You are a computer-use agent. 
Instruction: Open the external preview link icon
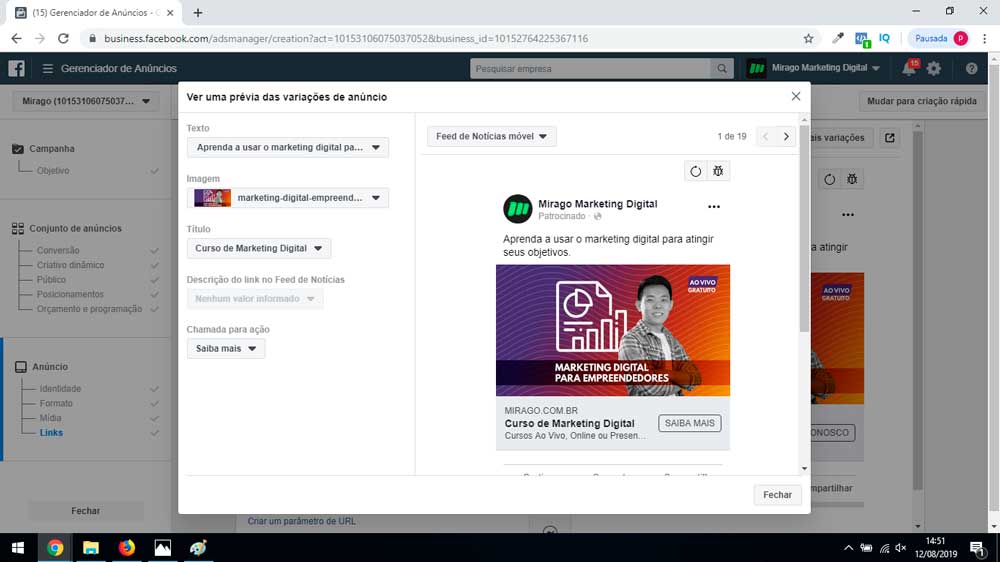click(890, 138)
